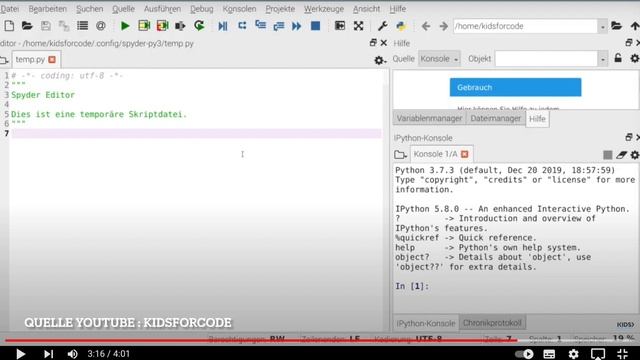Go back with the left arrow icon
Viewport: 640px width, 360px height.
(x=426, y=26)
